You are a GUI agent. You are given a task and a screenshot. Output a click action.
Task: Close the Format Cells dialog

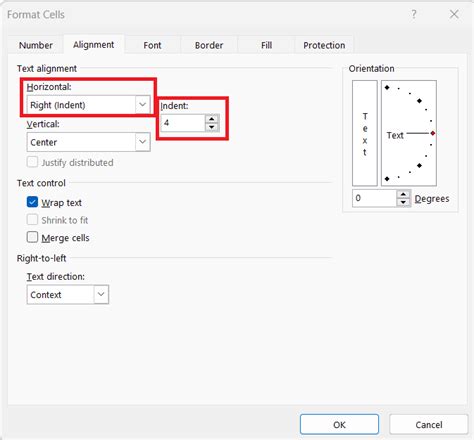[454, 14]
